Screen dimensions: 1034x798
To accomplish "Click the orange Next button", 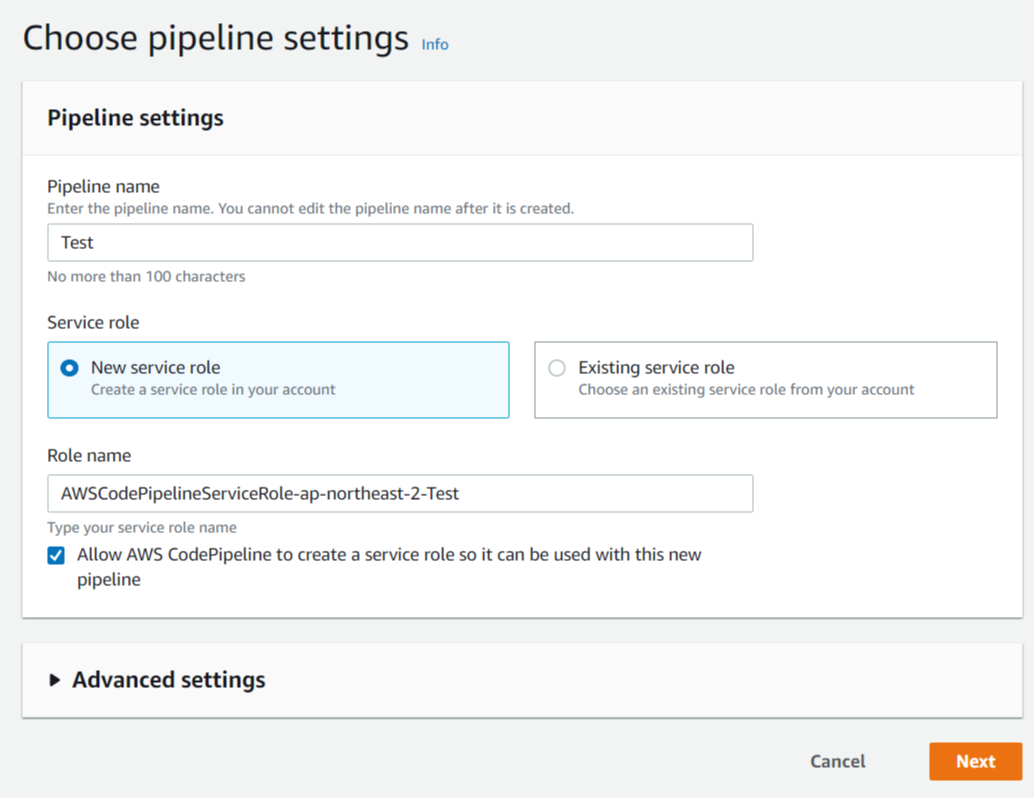I will (975, 762).
